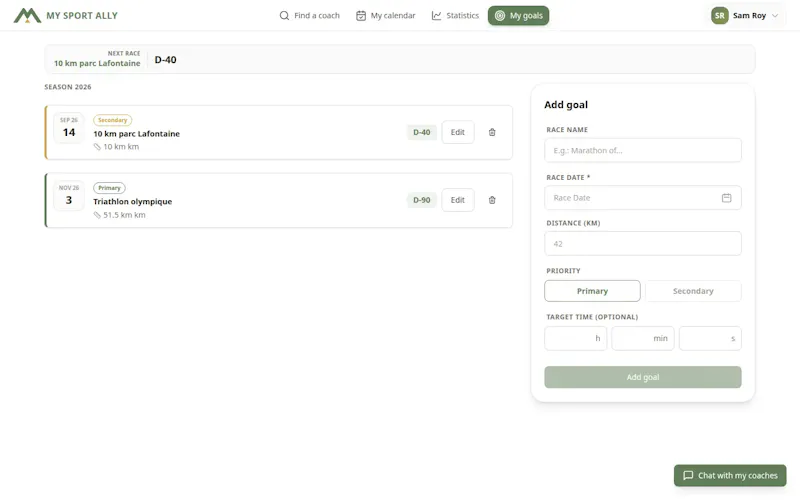Focus the Race Date field
The width and height of the screenshot is (800, 500).
click(643, 198)
